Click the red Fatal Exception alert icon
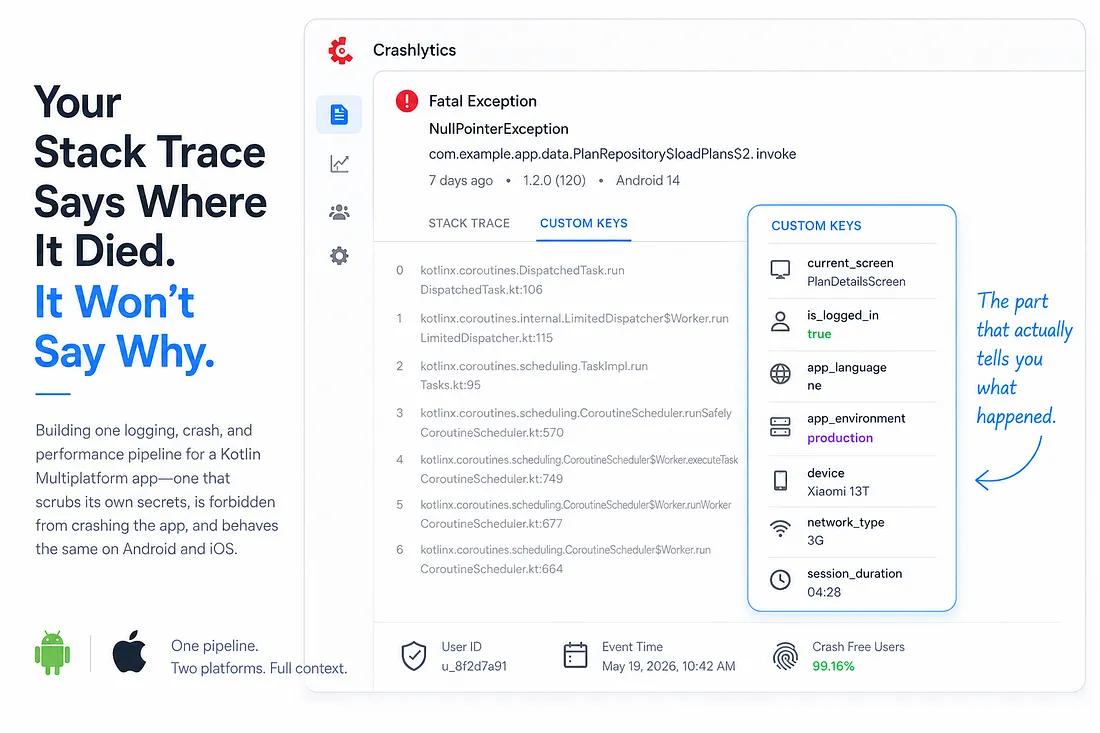Screen dimensions: 1100x733 pos(406,101)
